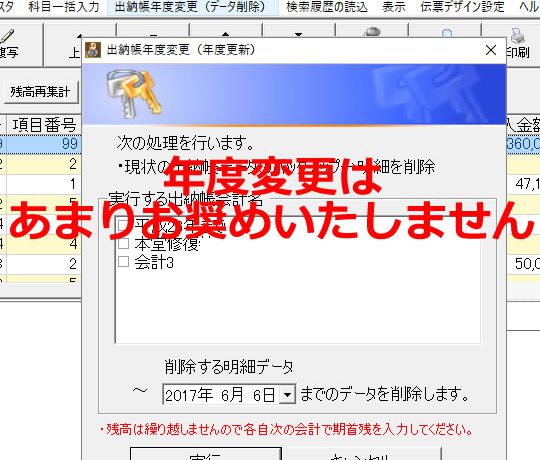
Task: Click the 残高再集計 button
Action: click(x=41, y=92)
